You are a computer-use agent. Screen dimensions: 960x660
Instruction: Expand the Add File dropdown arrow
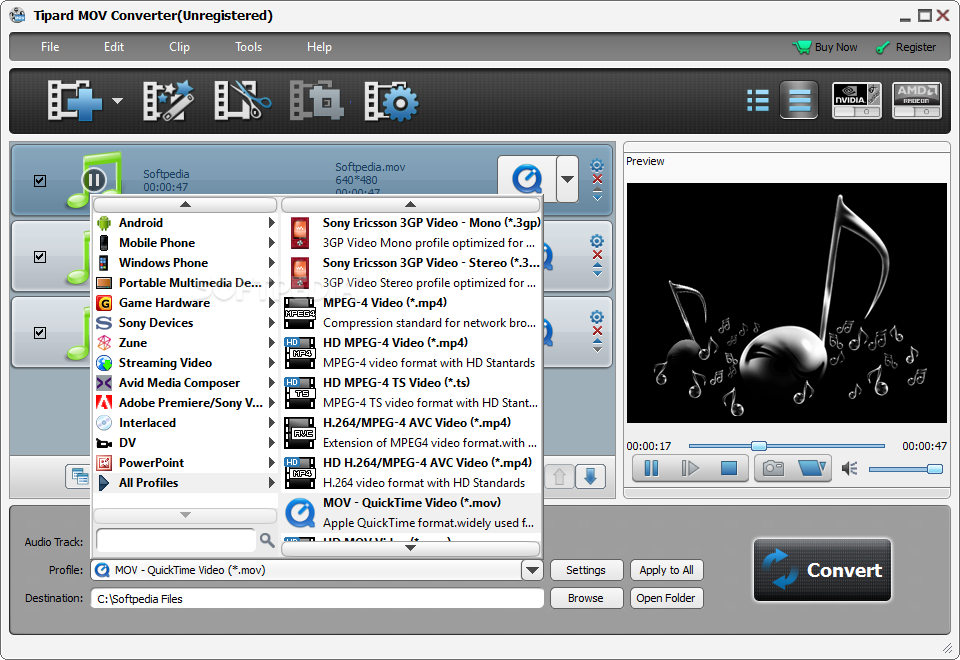pyautogui.click(x=117, y=101)
